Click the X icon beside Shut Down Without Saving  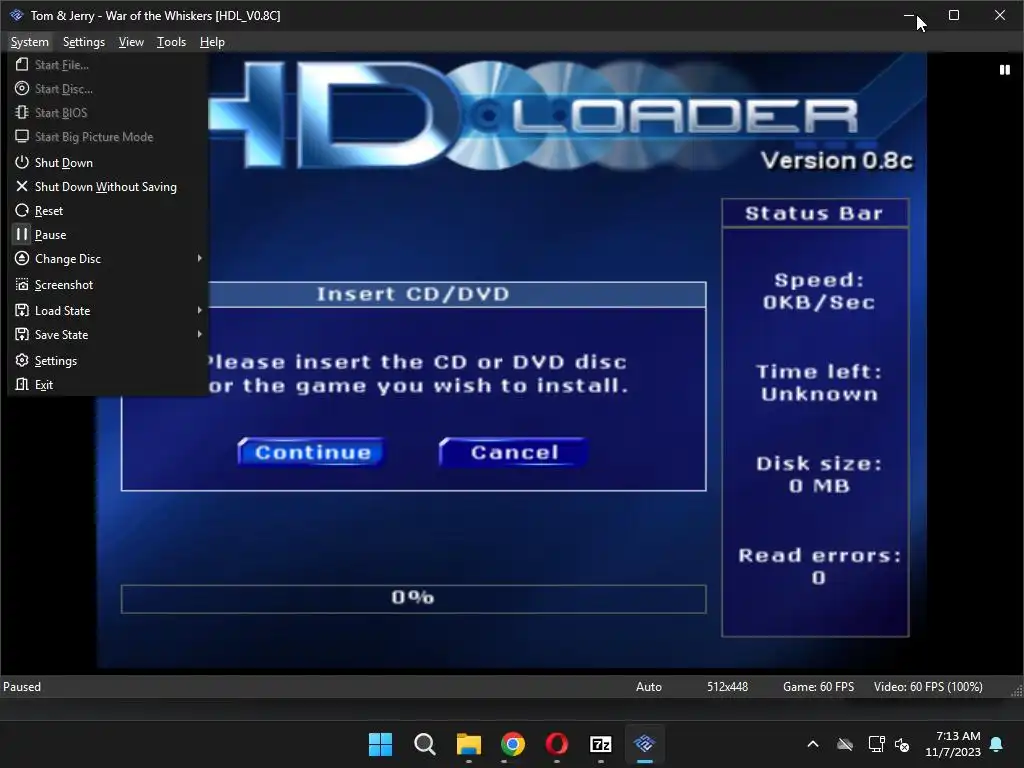pyautogui.click(x=22, y=186)
